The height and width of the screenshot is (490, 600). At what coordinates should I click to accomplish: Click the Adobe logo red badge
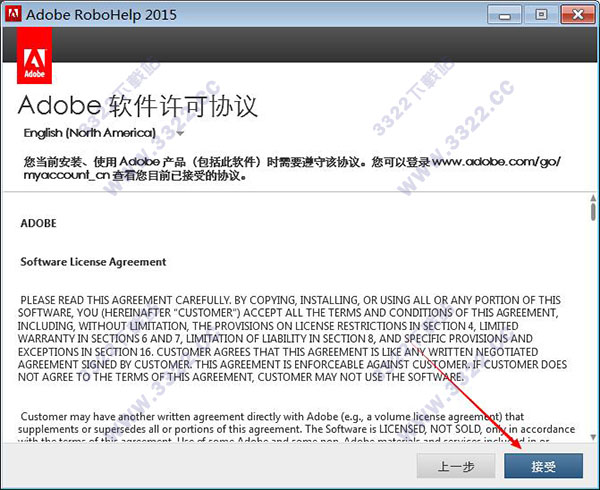(34, 55)
